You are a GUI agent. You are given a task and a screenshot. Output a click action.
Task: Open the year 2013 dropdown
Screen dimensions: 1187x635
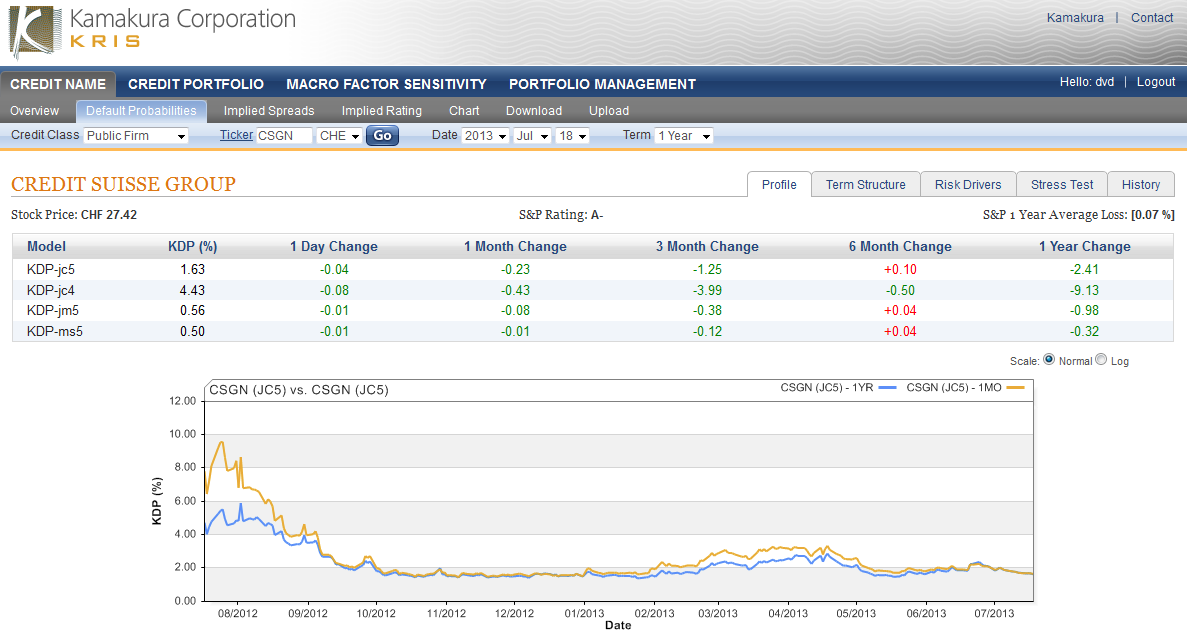pos(484,135)
